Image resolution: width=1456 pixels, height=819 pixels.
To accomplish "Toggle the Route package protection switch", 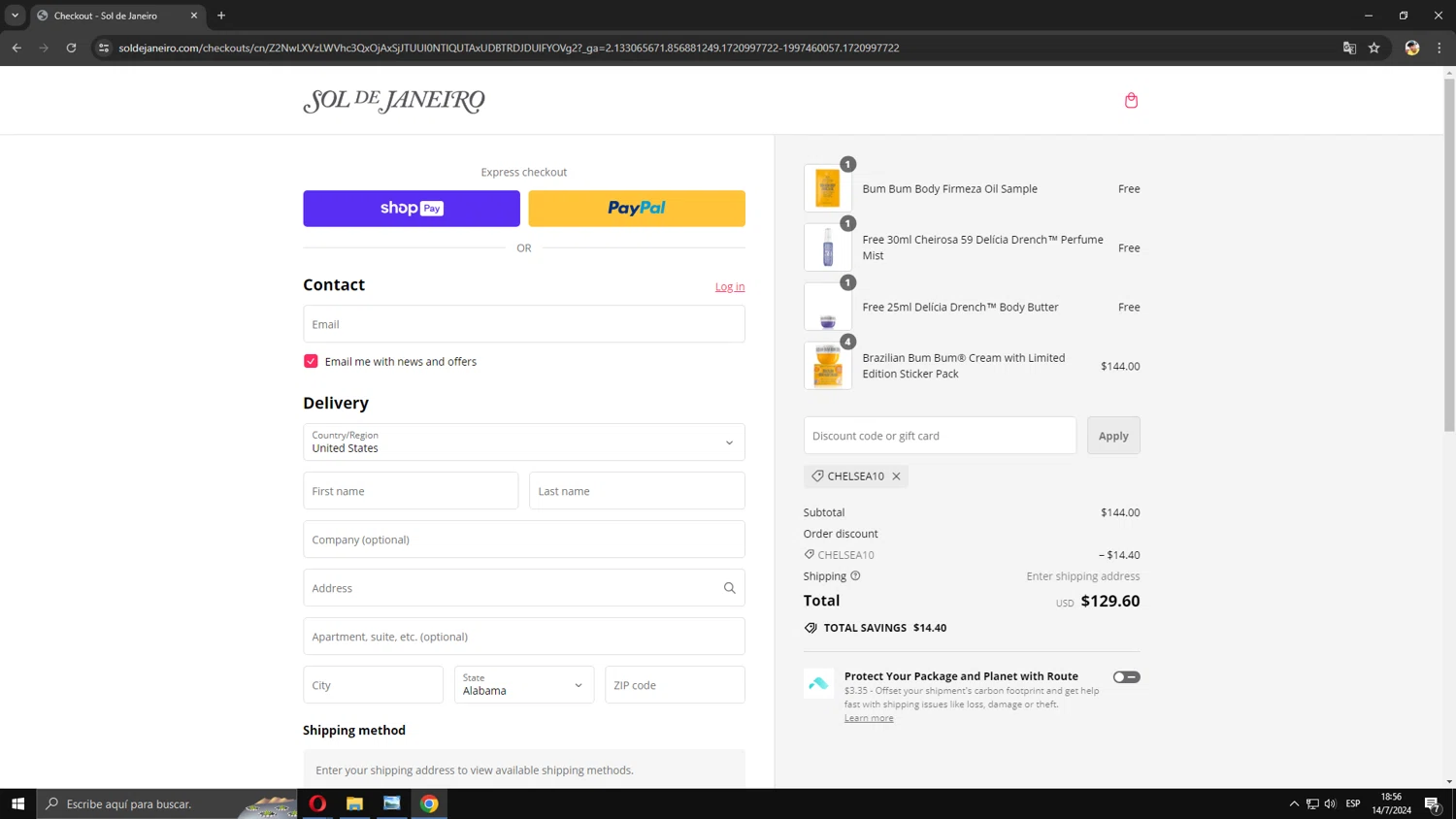I will click(x=1126, y=677).
